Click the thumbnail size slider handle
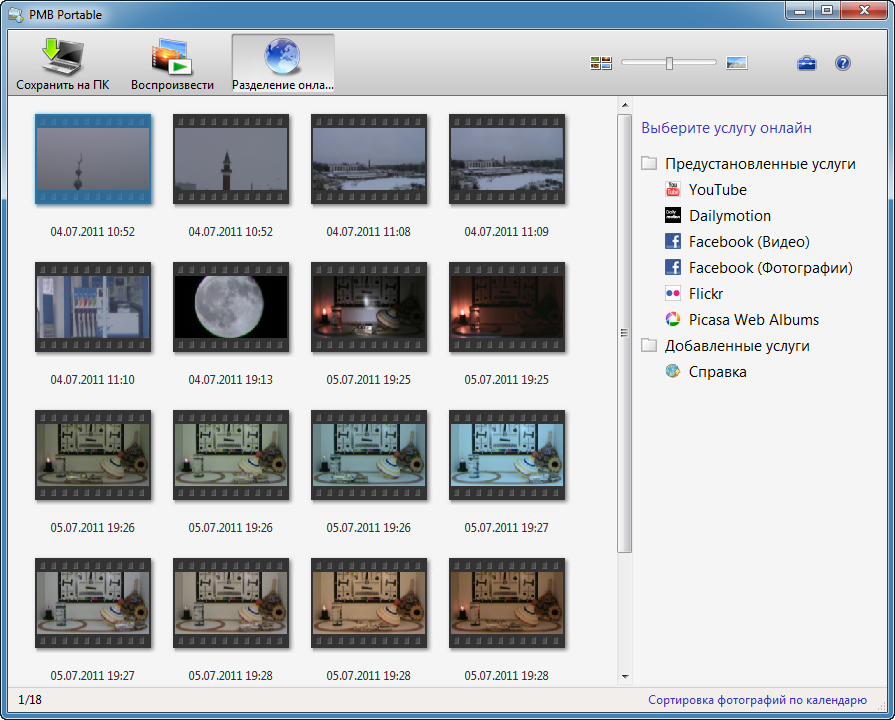This screenshot has height=720, width=895. point(669,63)
